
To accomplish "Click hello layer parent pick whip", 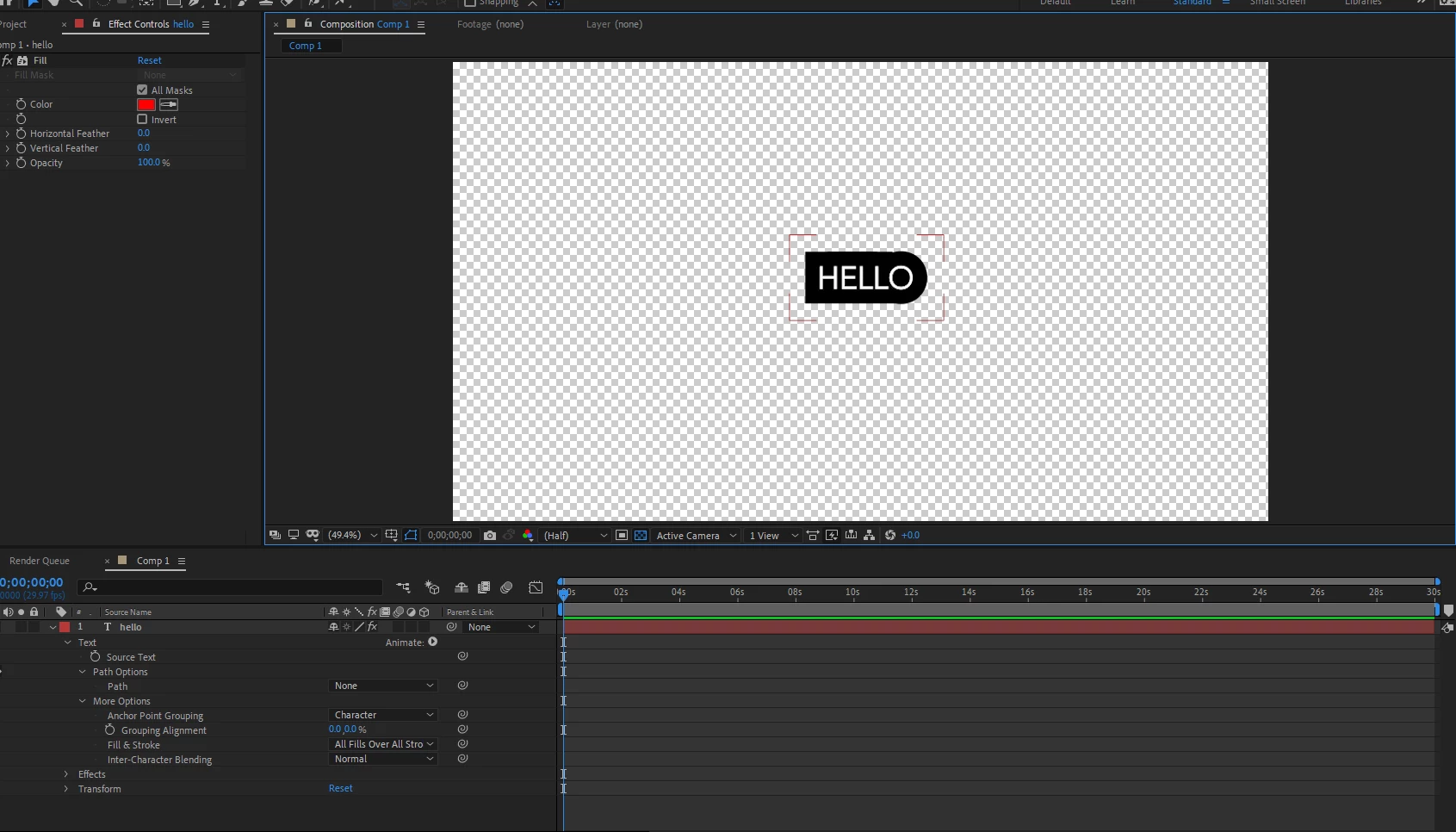I will [x=451, y=627].
